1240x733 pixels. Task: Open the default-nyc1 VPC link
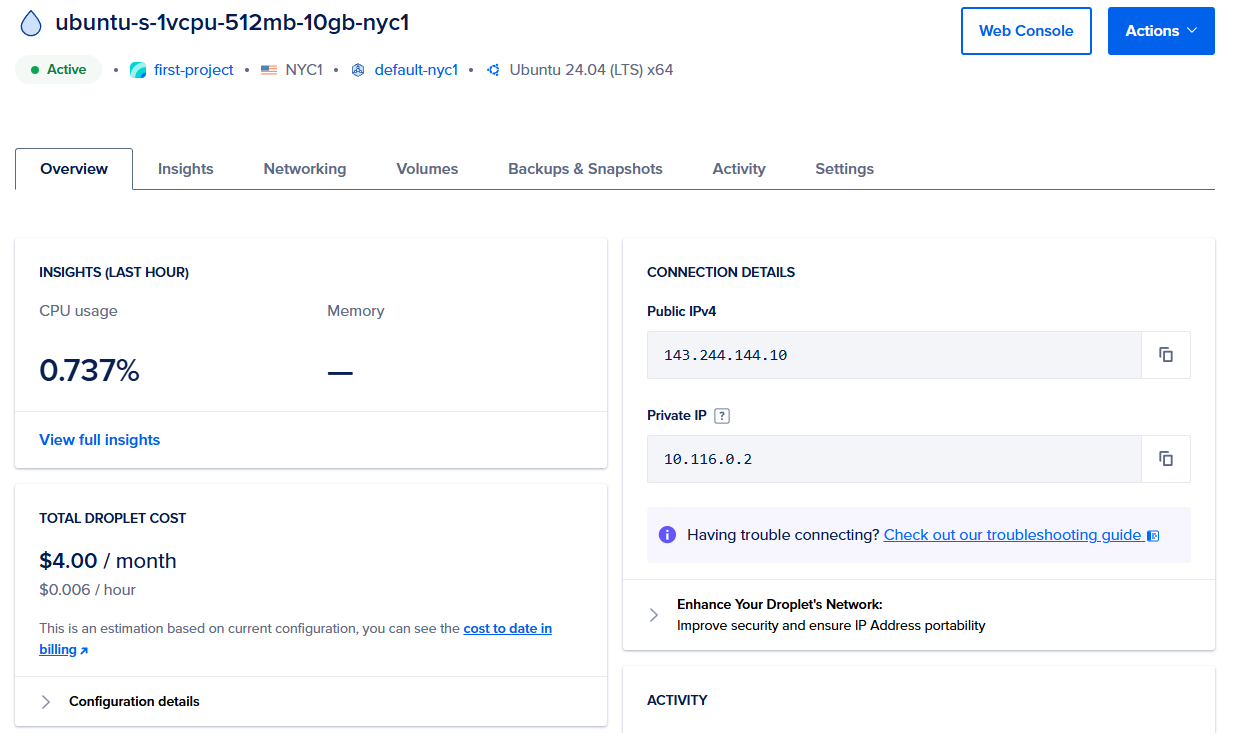pos(416,70)
